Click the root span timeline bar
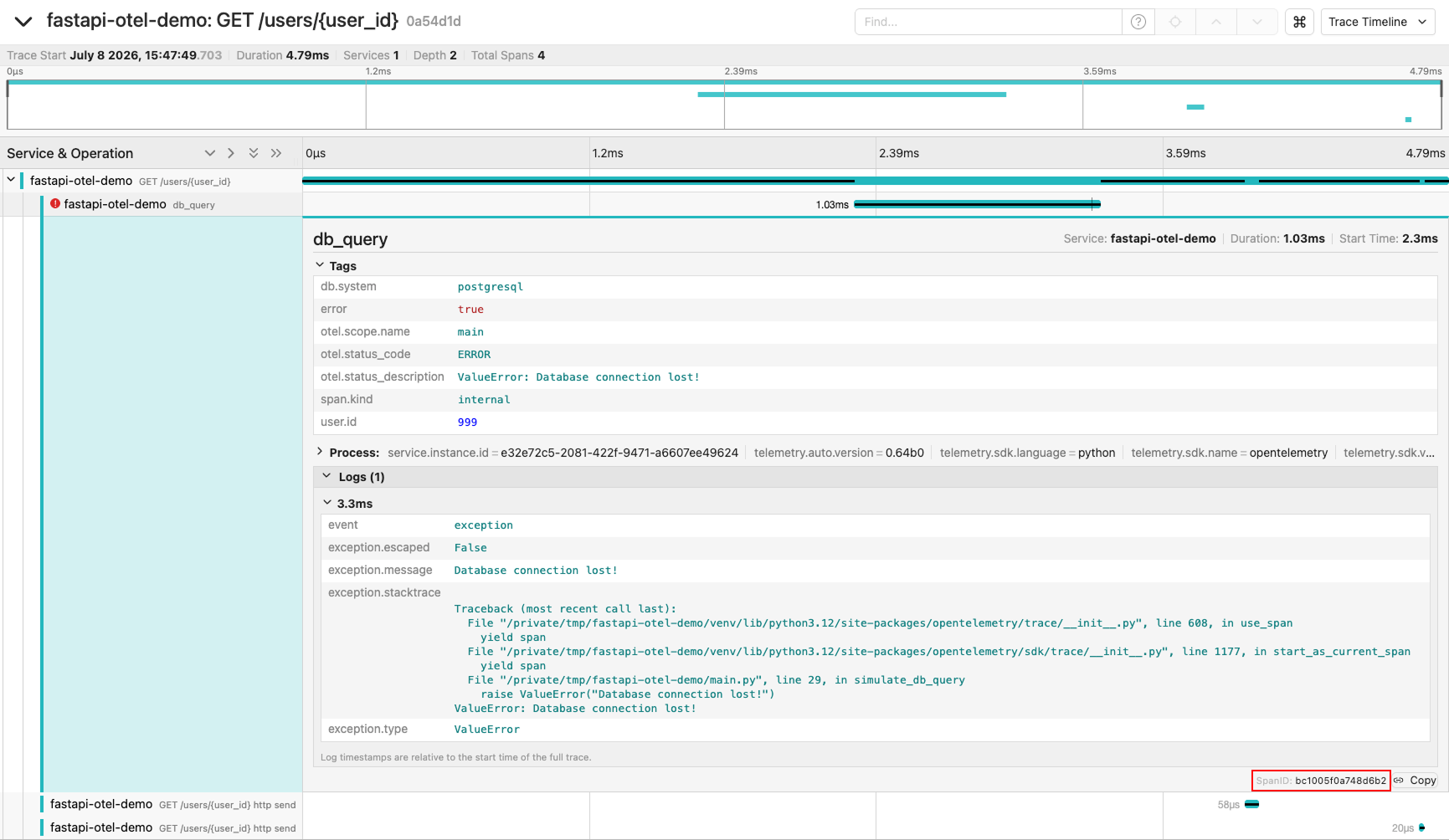 pyautogui.click(x=876, y=181)
